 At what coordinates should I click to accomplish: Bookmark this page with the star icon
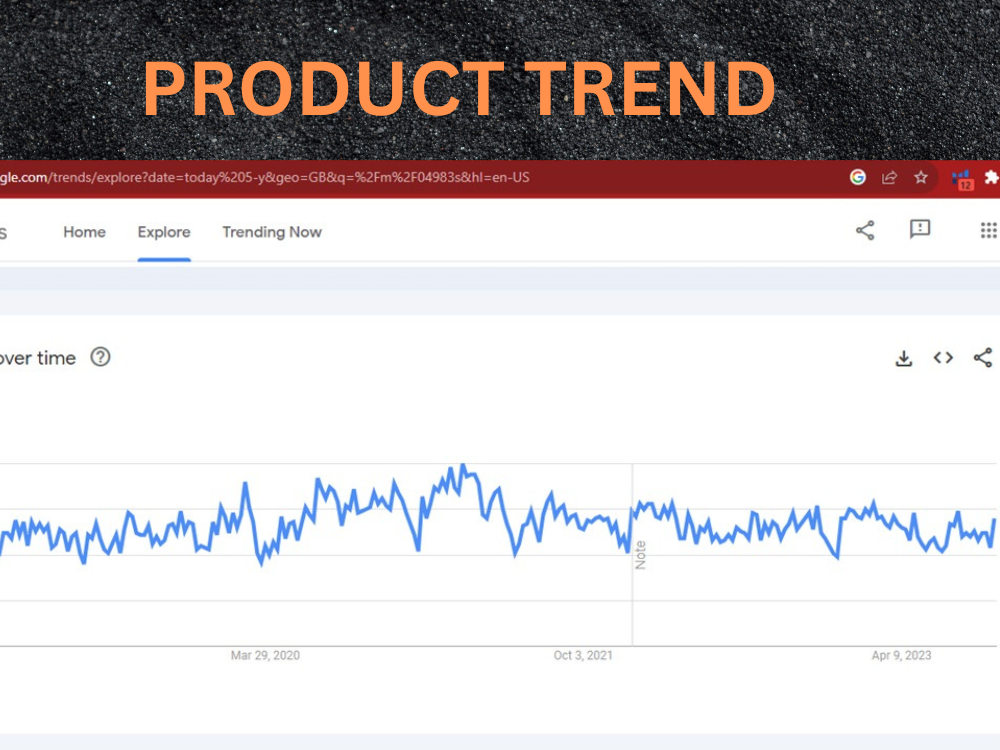tap(920, 177)
